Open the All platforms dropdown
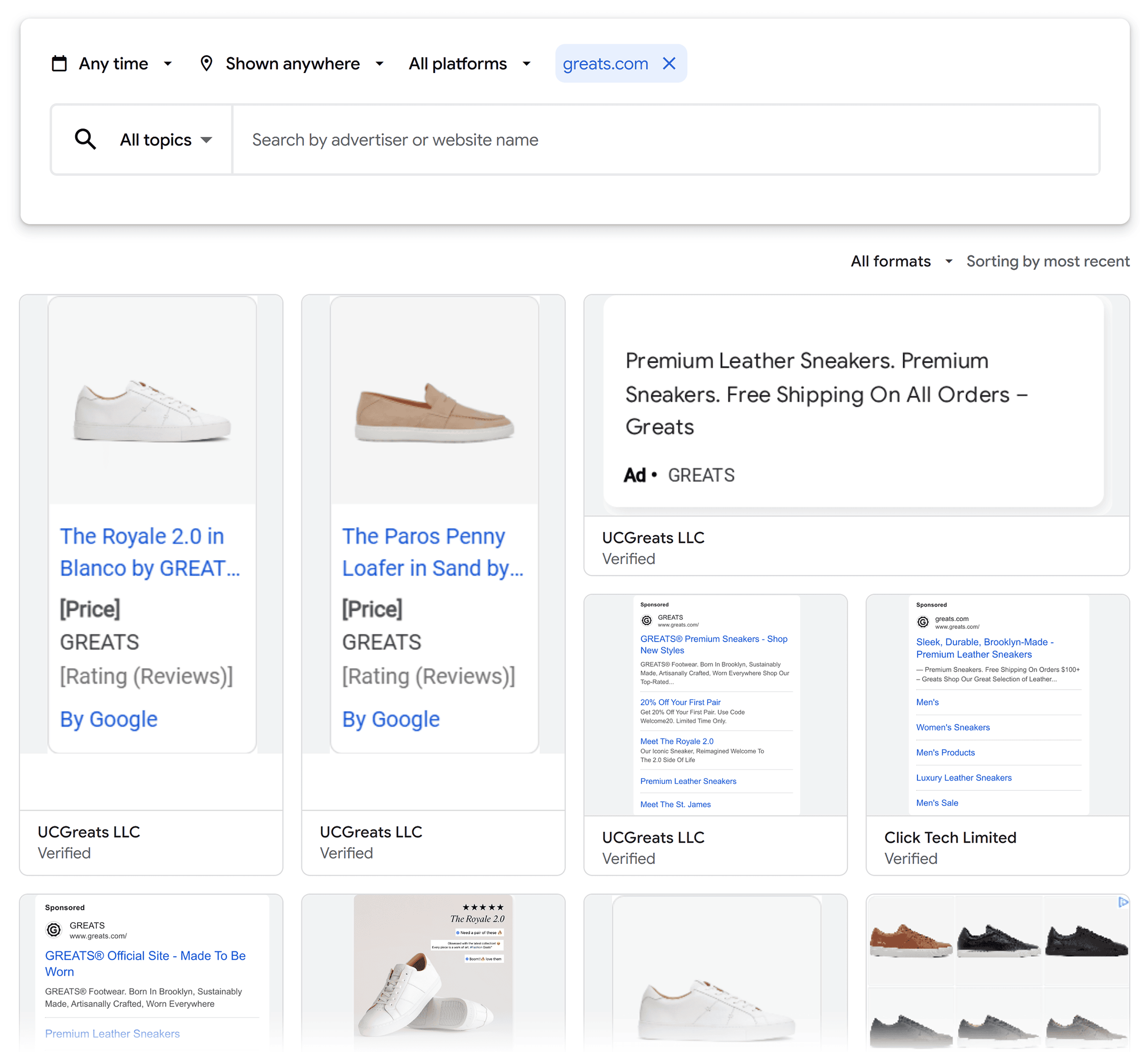The width and height of the screenshot is (1148, 1052). [x=470, y=64]
